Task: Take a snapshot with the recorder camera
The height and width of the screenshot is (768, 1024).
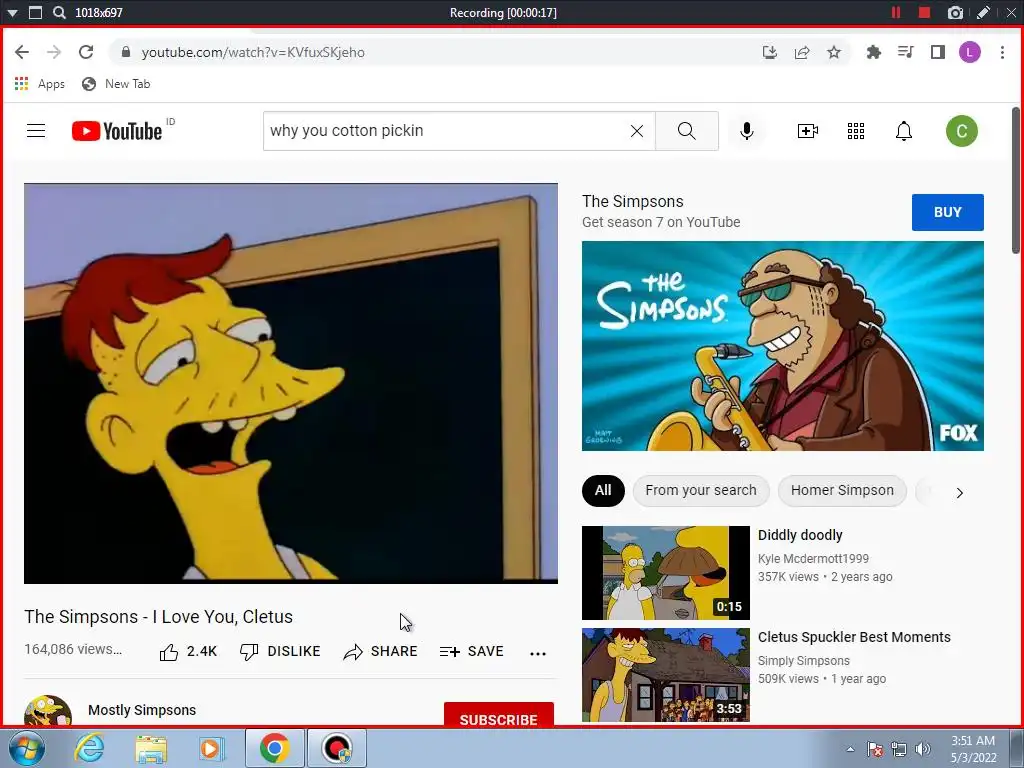Action: [955, 12]
